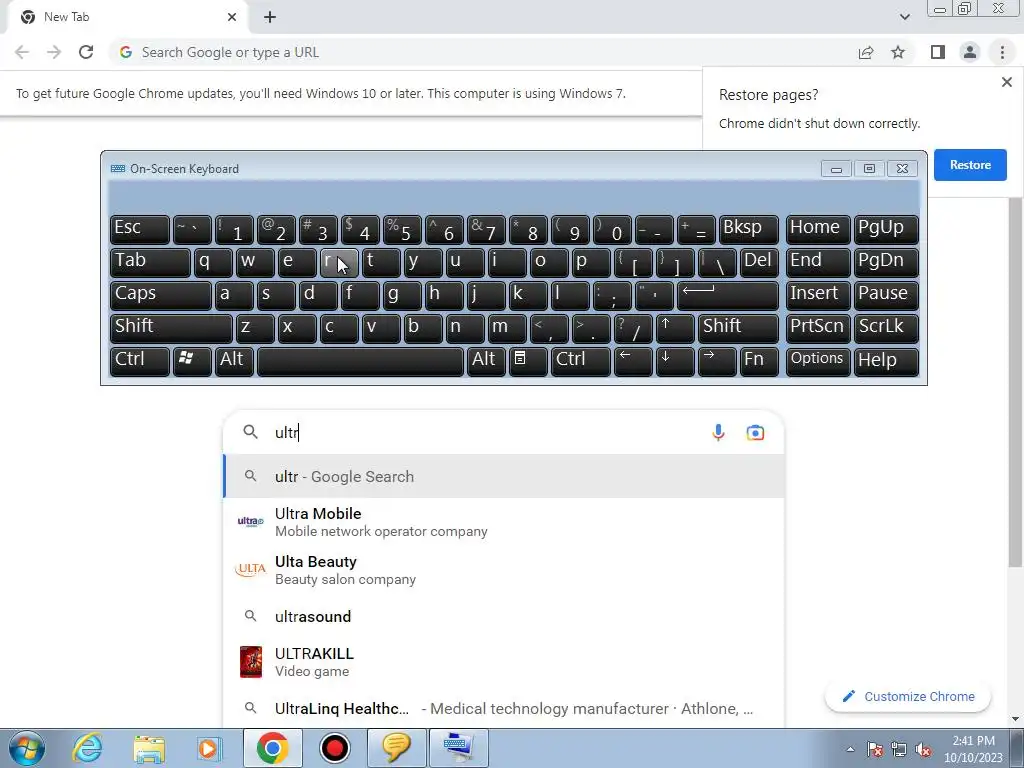Toggle the Caps key on the On-Screen Keyboard
Image resolution: width=1024 pixels, height=768 pixels.
coord(160,294)
